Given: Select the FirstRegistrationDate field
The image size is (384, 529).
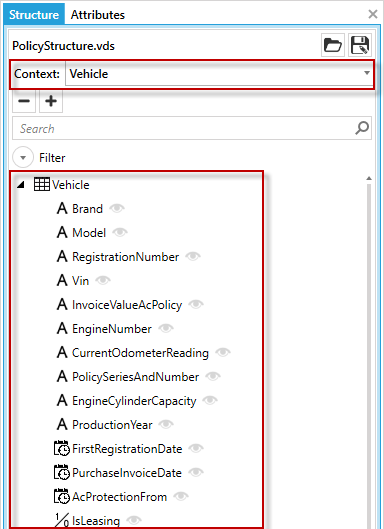Looking at the screenshot, I should [x=127, y=449].
